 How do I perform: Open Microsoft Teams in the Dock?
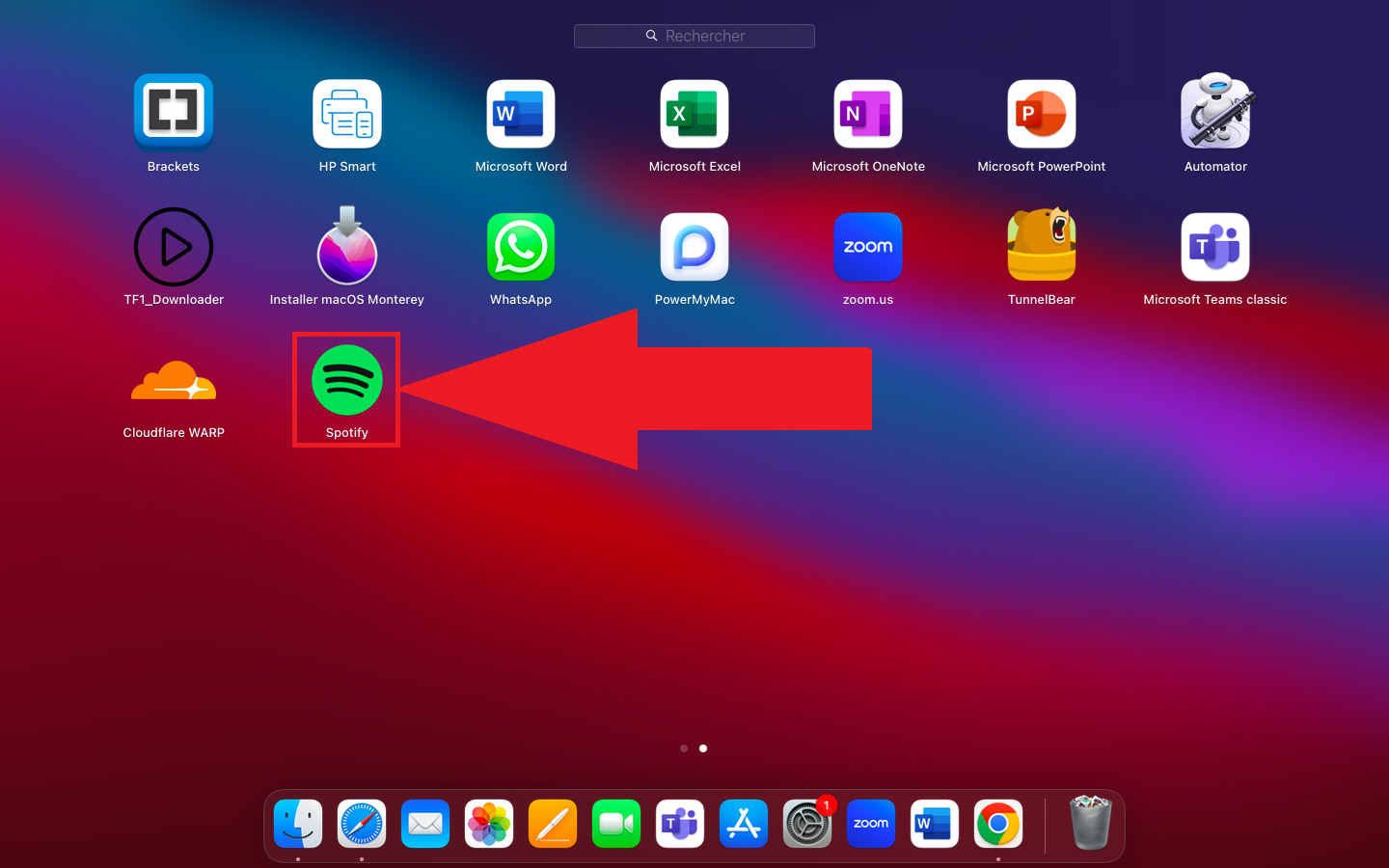tap(680, 825)
